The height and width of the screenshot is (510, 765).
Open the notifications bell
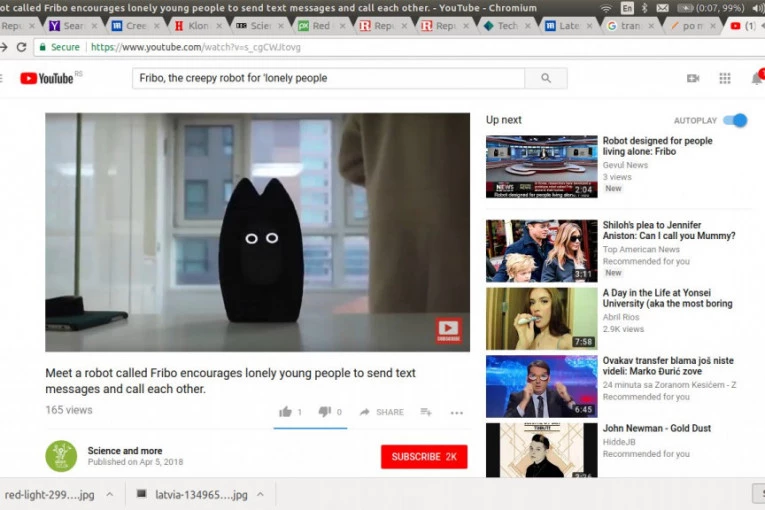coord(756,78)
